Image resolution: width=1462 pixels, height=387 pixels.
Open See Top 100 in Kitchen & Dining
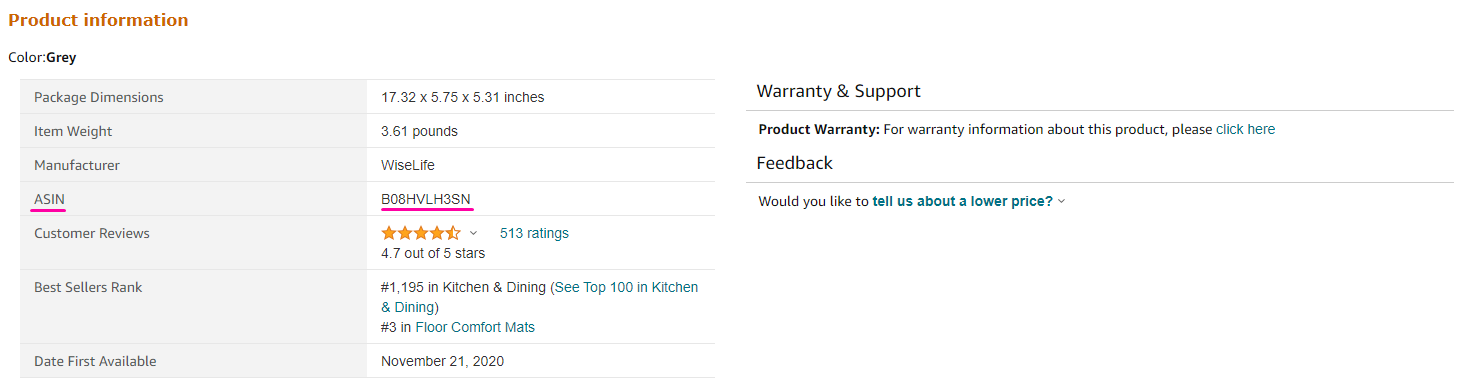pos(540,297)
